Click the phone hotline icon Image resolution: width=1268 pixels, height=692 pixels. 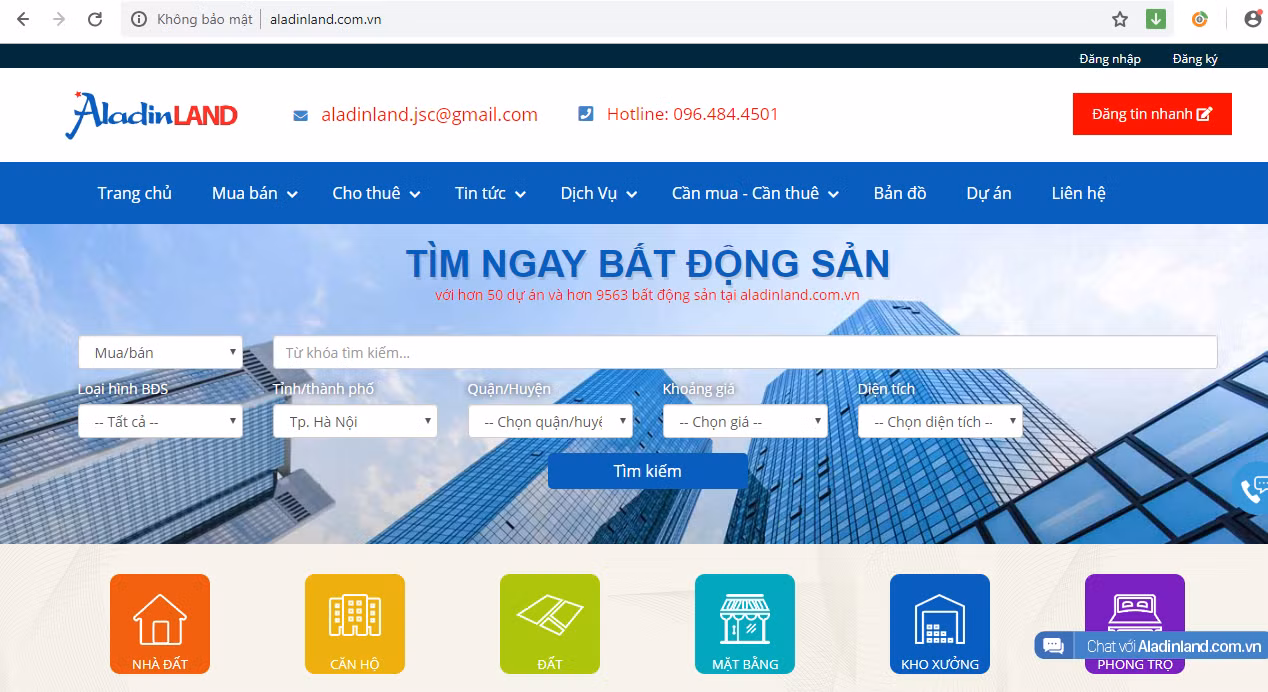(x=586, y=114)
